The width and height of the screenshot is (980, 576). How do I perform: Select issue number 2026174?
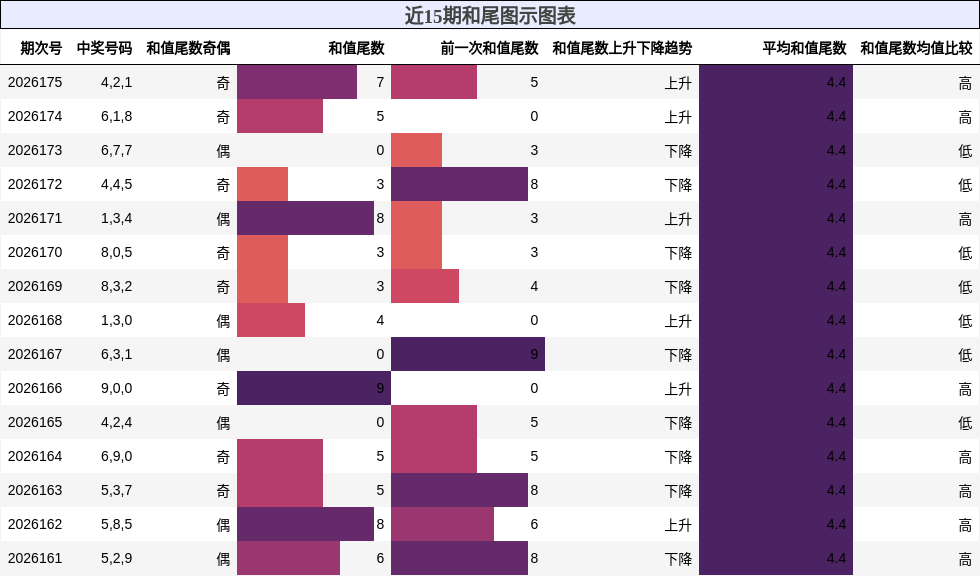(35, 116)
